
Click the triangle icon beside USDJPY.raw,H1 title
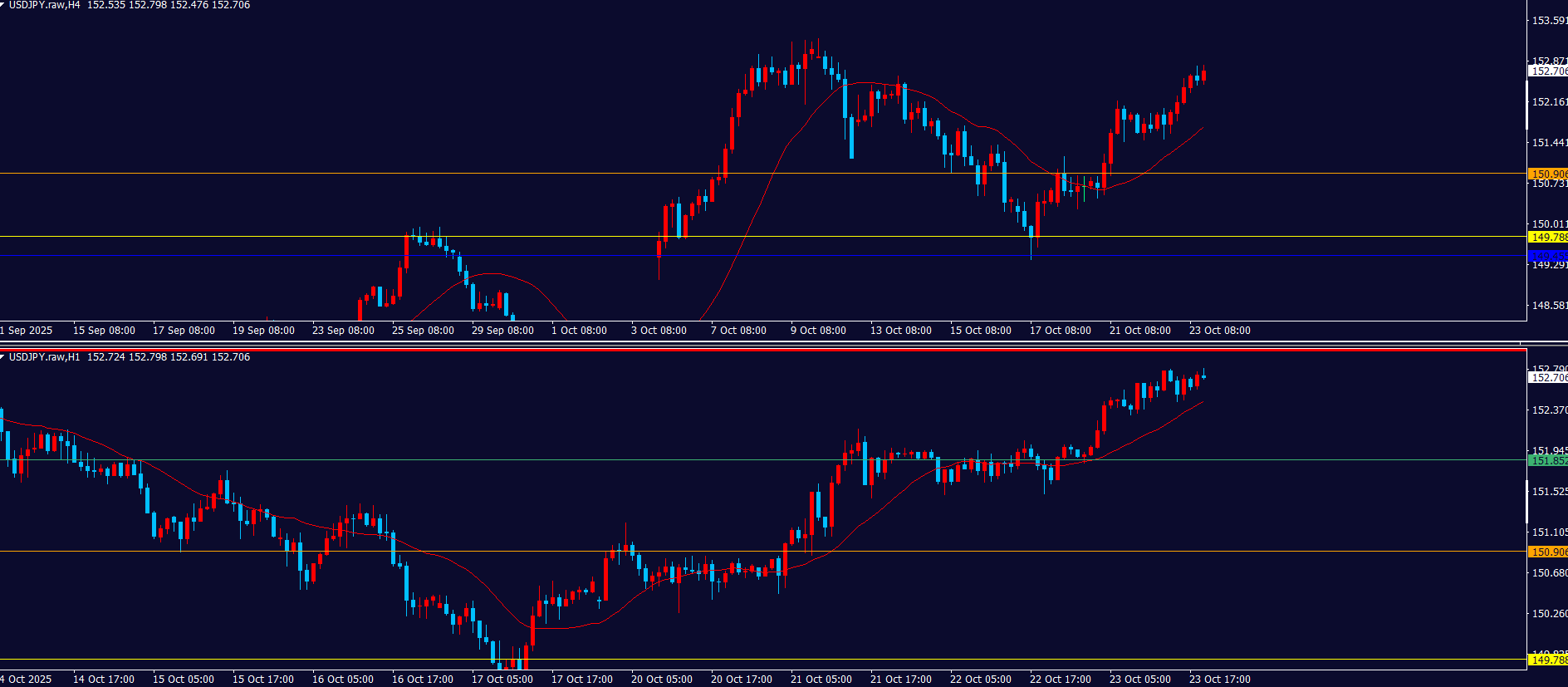[3, 357]
